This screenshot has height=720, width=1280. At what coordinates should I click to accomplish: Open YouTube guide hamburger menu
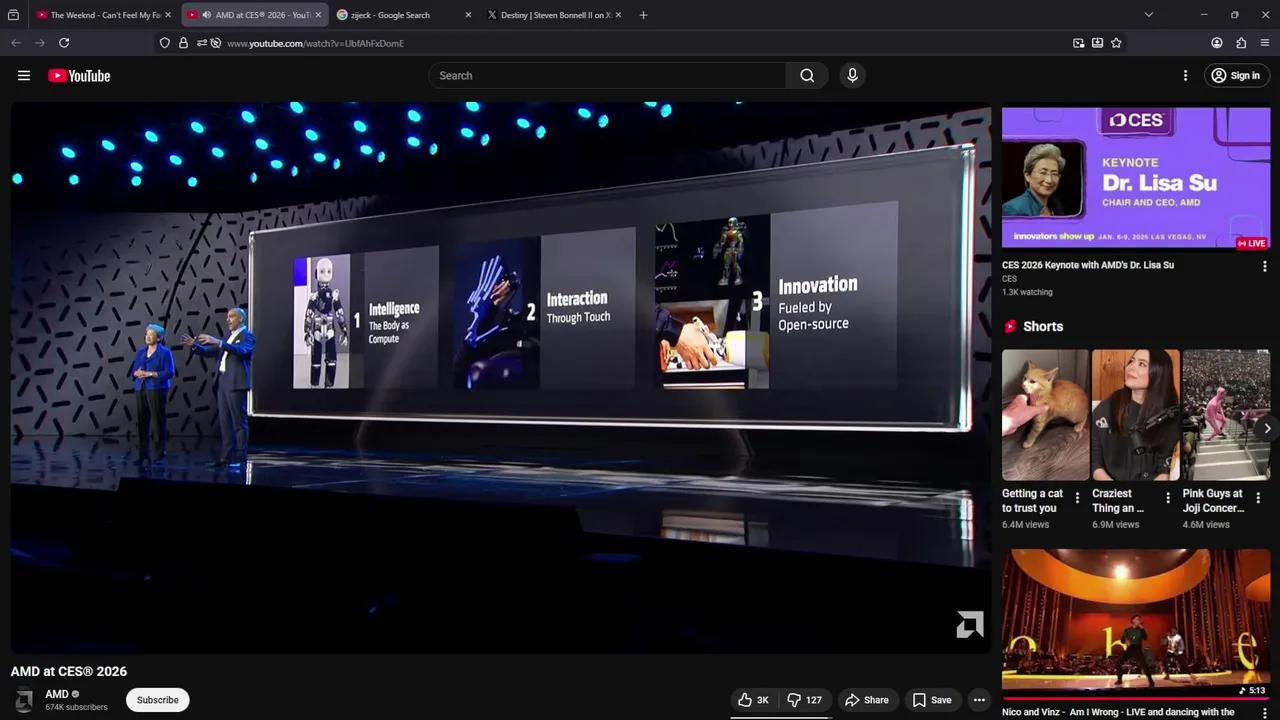click(24, 75)
